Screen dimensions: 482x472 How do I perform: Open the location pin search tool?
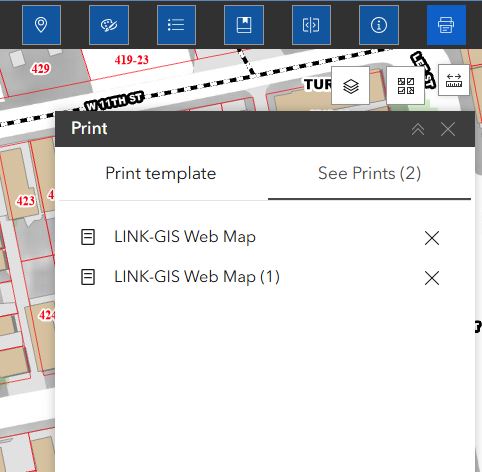[x=41, y=25]
